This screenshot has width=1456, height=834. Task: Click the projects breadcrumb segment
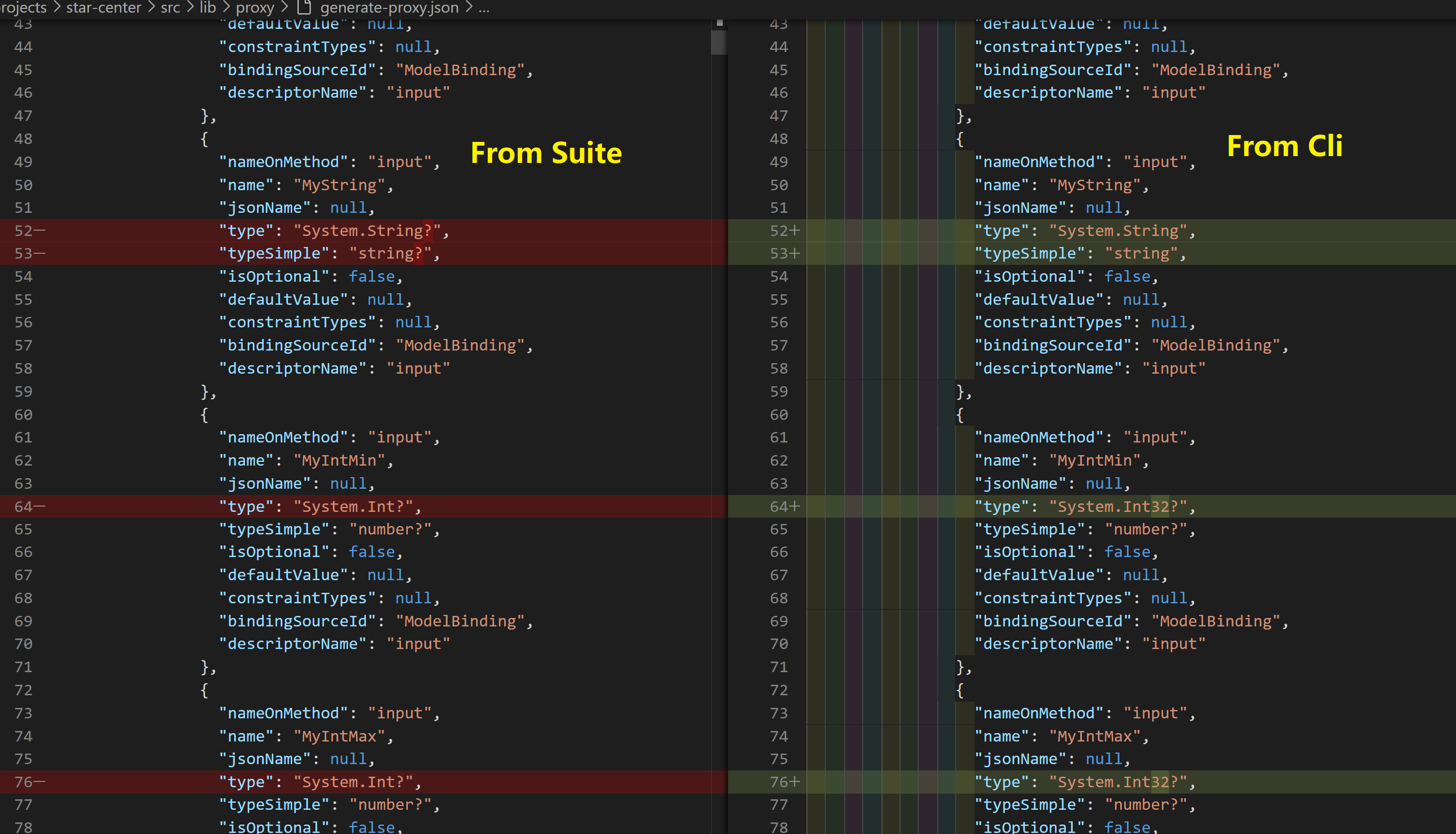[23, 7]
